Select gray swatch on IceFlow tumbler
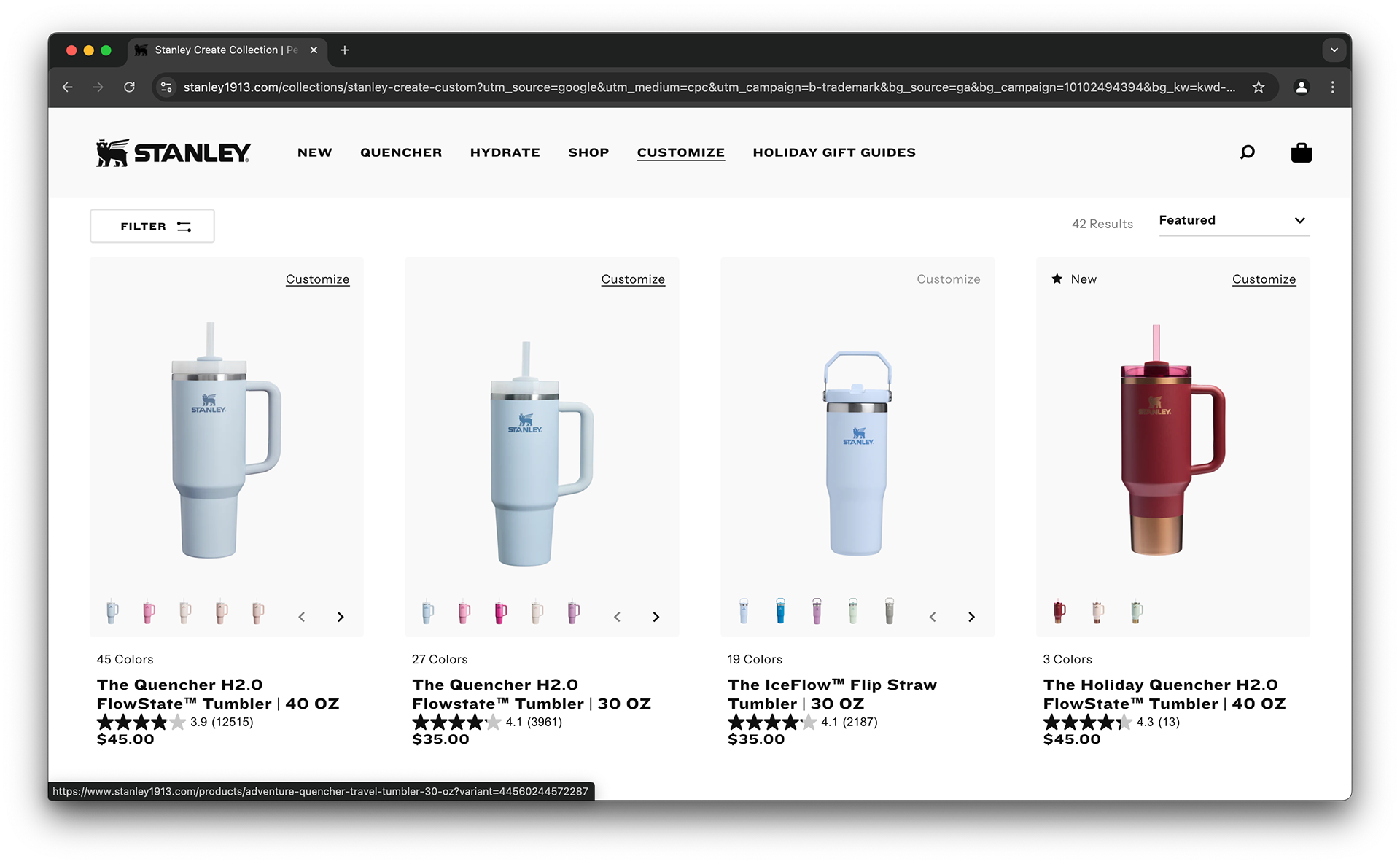Viewport: 1400px width, 864px height. coord(890,611)
